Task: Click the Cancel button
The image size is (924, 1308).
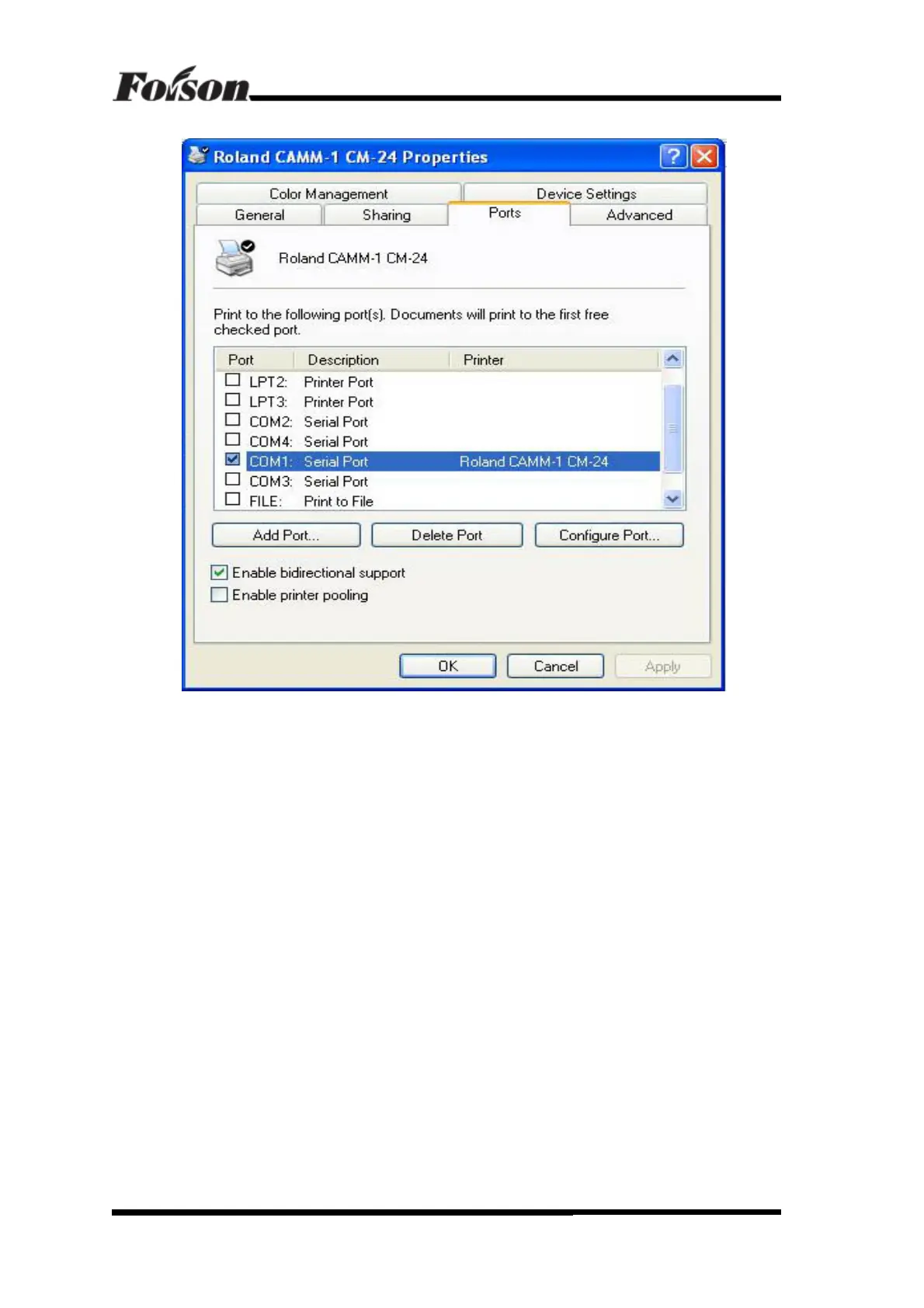Action: click(555, 666)
